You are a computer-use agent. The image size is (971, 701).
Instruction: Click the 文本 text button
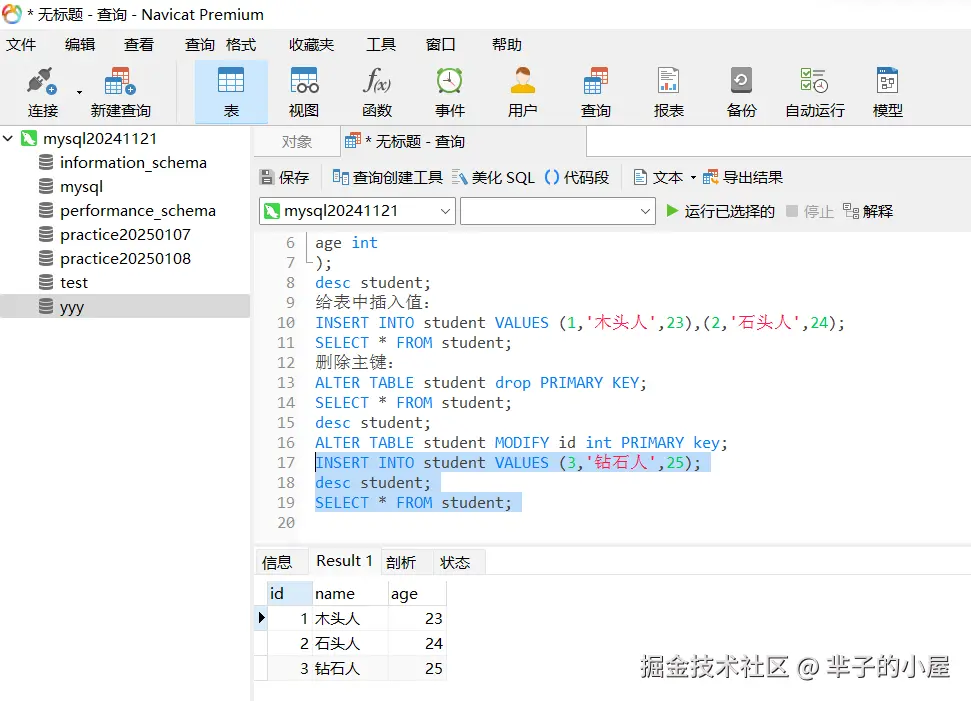[x=658, y=178]
